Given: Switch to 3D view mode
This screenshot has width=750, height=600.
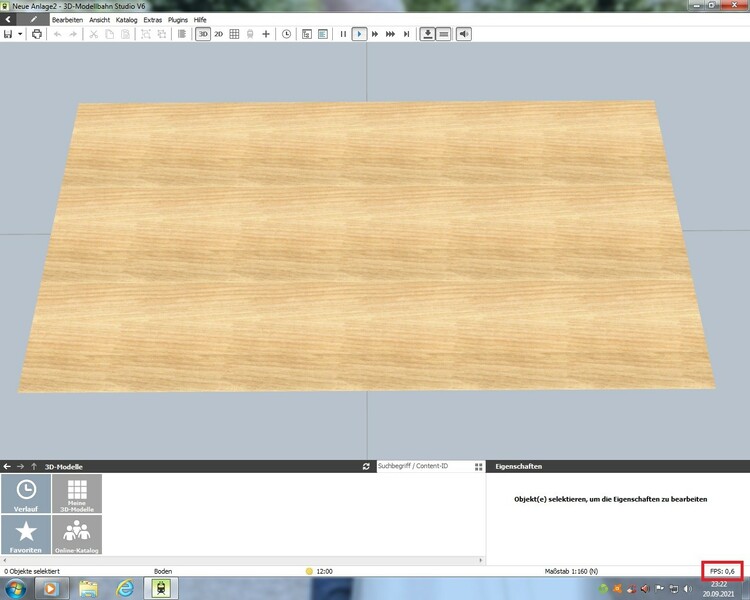Looking at the screenshot, I should [x=203, y=34].
